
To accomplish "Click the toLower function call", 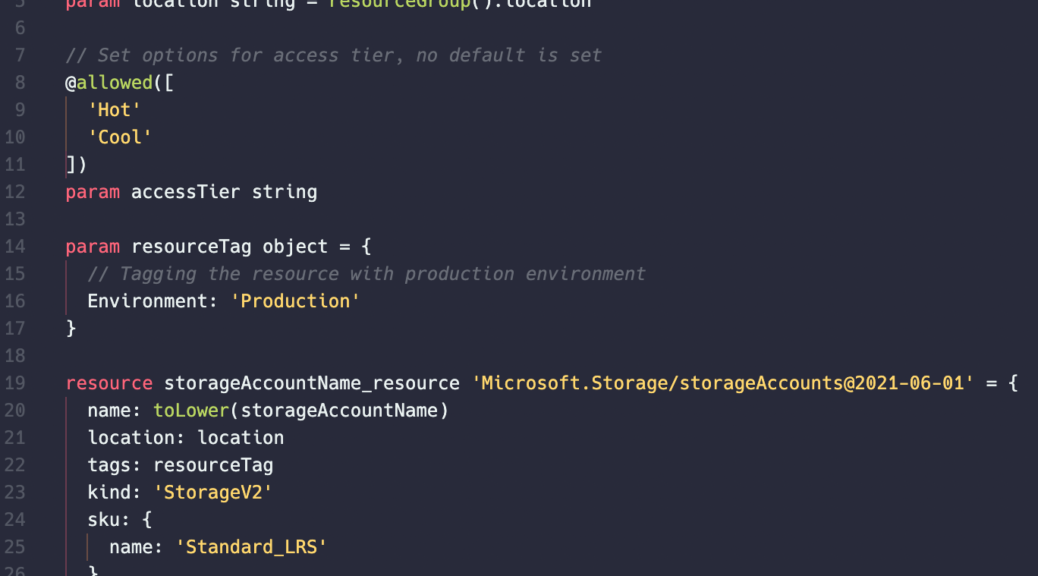I will (191, 410).
